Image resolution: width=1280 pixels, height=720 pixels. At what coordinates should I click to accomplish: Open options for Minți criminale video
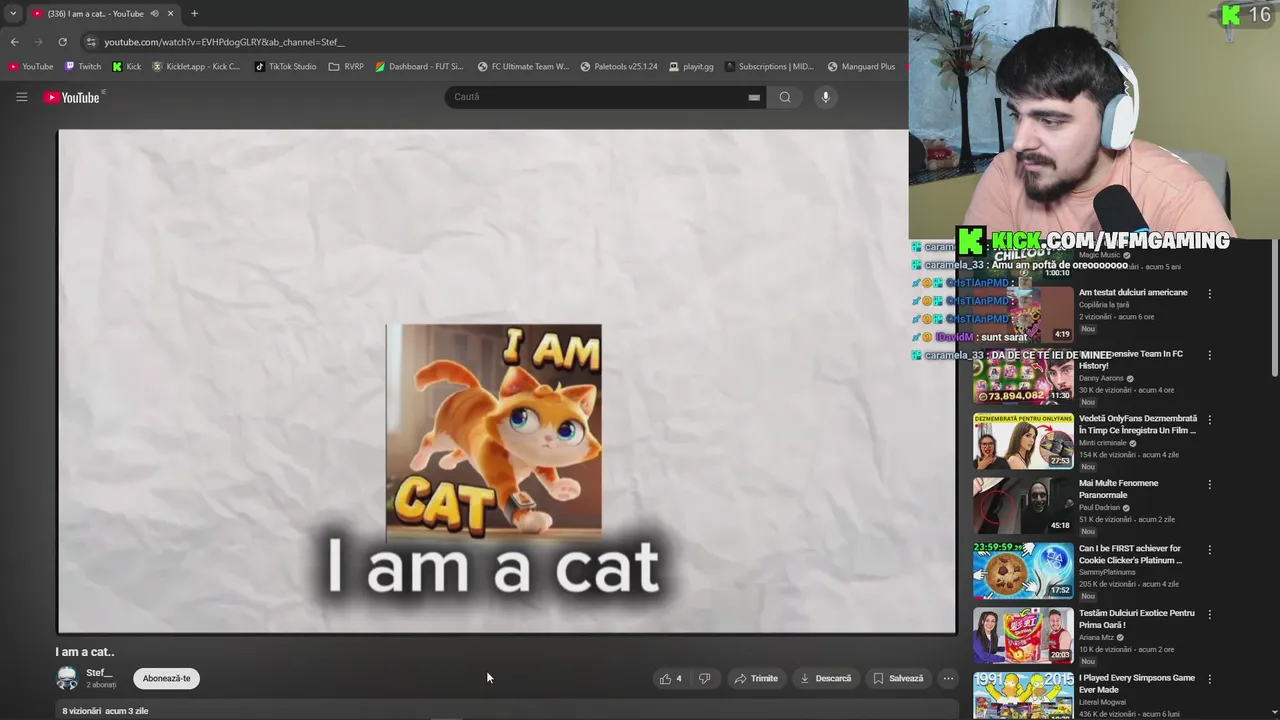[x=1209, y=420]
